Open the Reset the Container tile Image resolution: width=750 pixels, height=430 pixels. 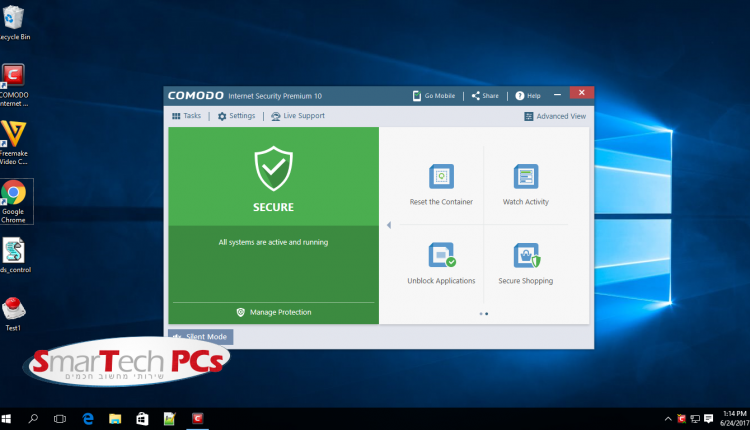[x=441, y=185]
